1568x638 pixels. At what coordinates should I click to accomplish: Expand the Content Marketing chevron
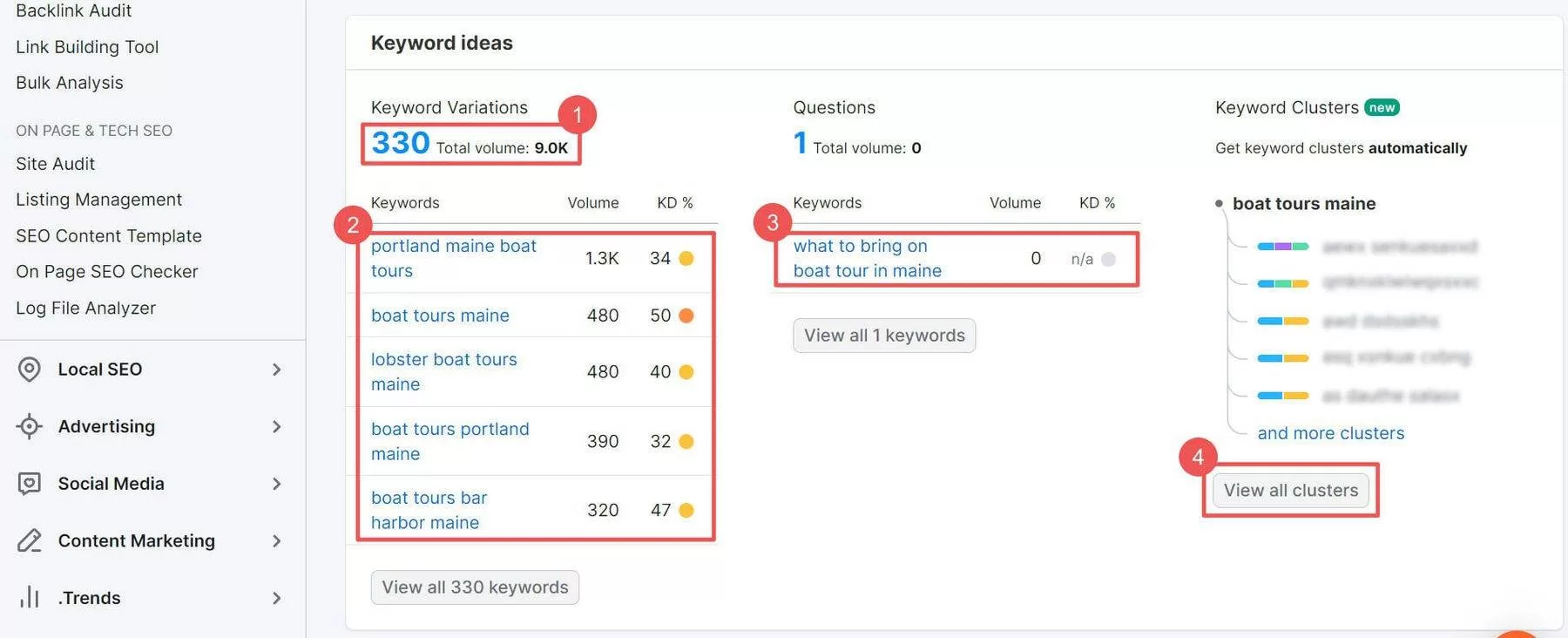click(x=277, y=540)
